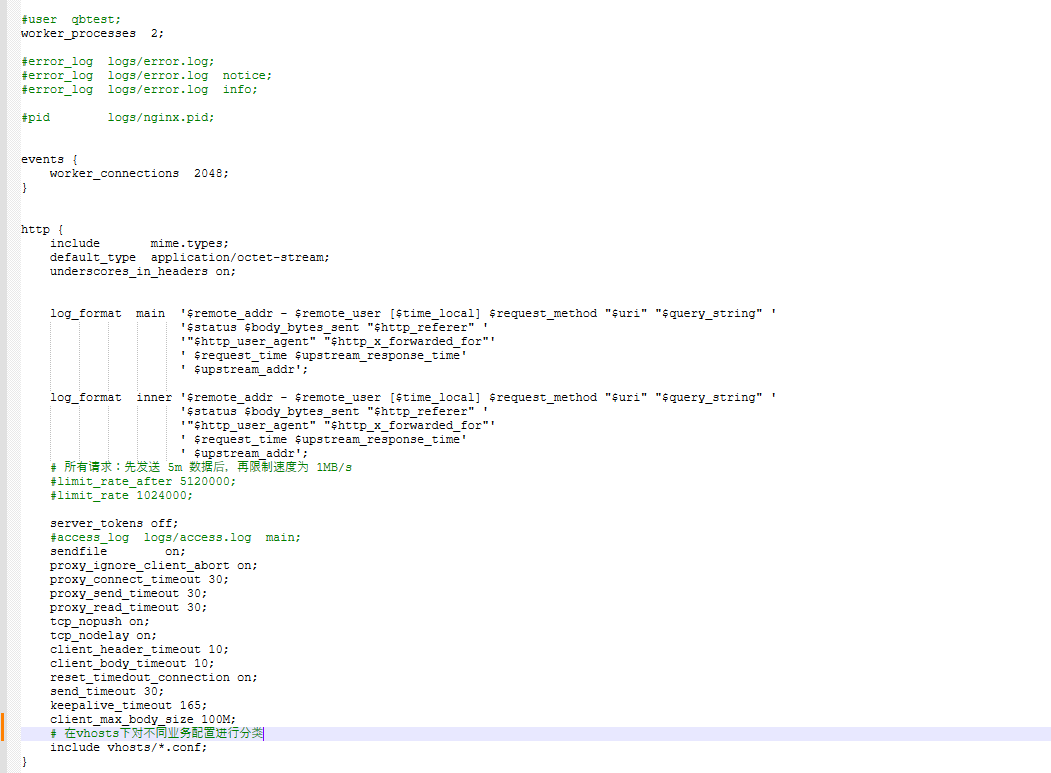Viewport: 1051px width, 773px height.
Task: Click 'default_type application/octet-stream;' line
Action: pos(190,257)
